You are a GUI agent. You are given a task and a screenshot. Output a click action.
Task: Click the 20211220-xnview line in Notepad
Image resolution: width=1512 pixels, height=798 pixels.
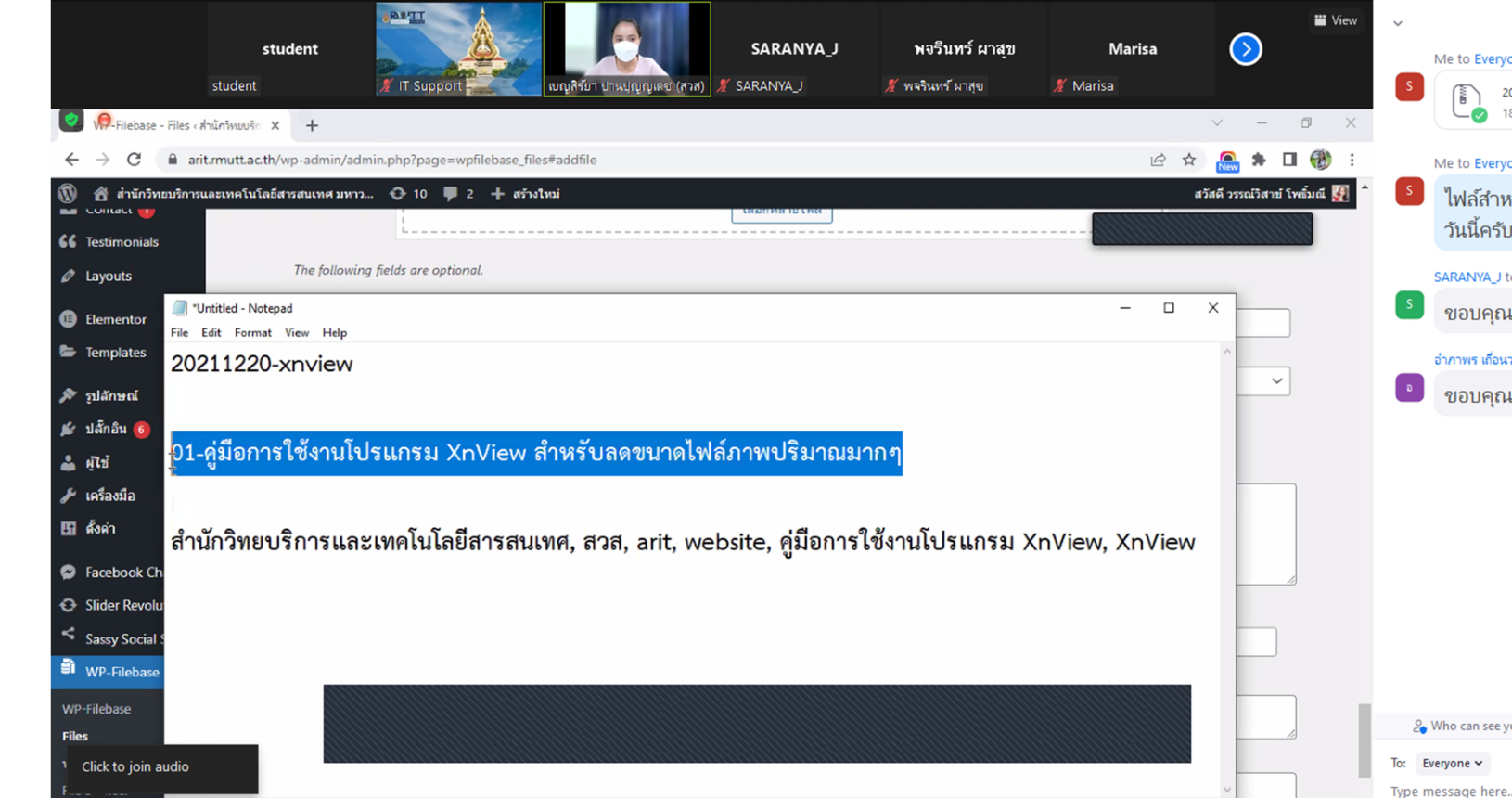[x=262, y=364]
